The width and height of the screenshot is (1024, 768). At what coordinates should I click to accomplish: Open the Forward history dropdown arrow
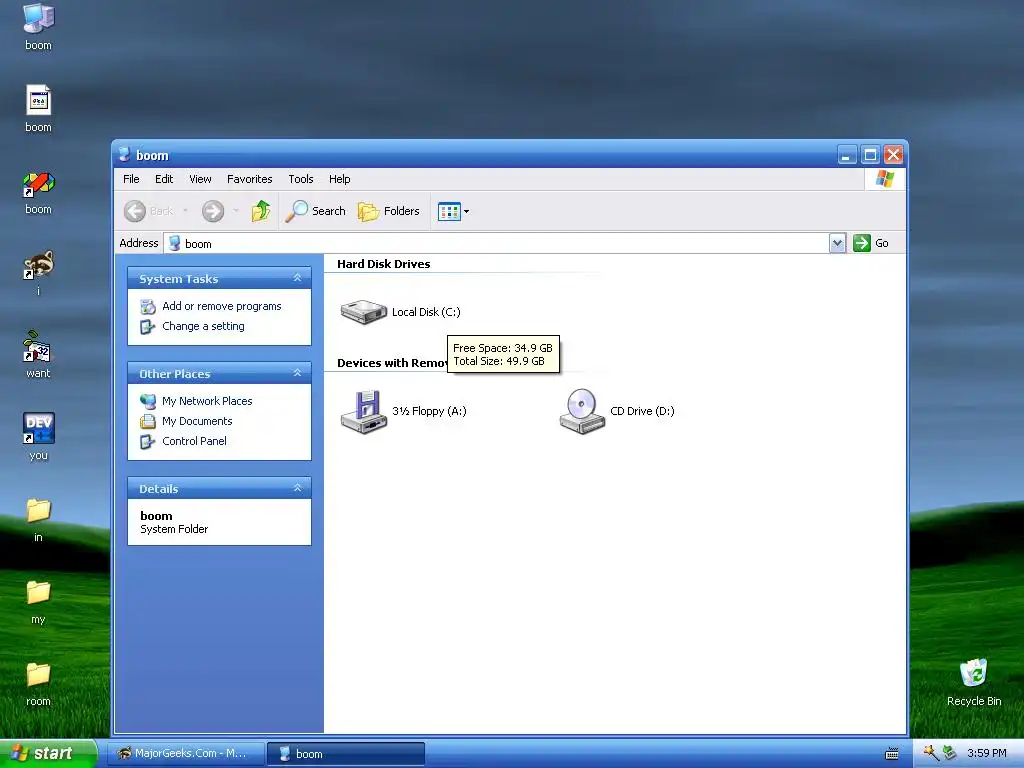pyautogui.click(x=236, y=211)
